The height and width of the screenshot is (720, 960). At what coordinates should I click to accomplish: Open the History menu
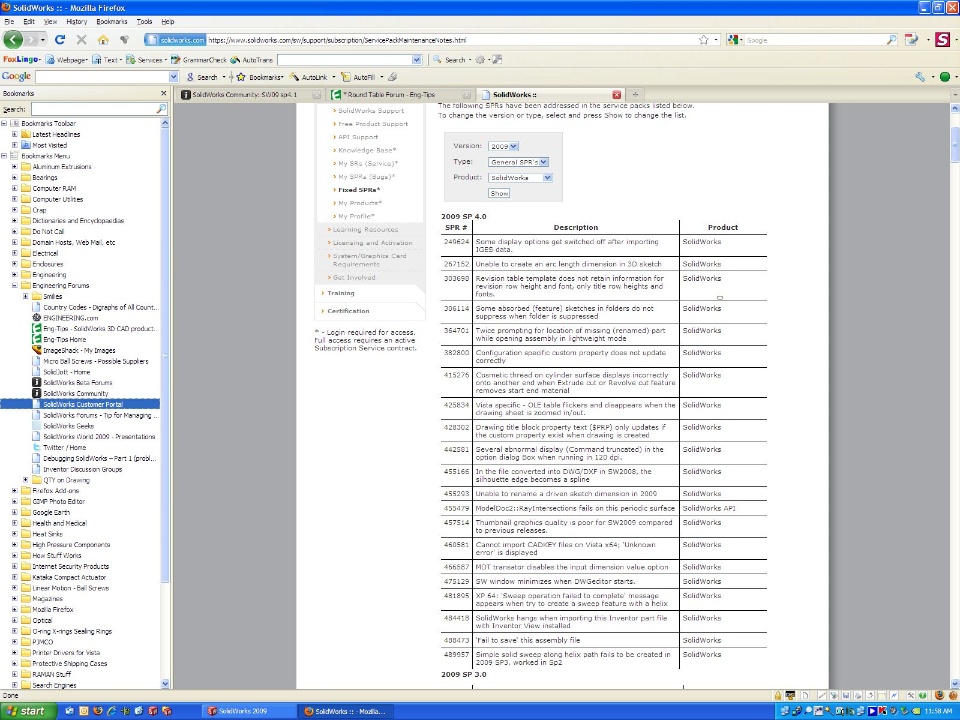[77, 21]
